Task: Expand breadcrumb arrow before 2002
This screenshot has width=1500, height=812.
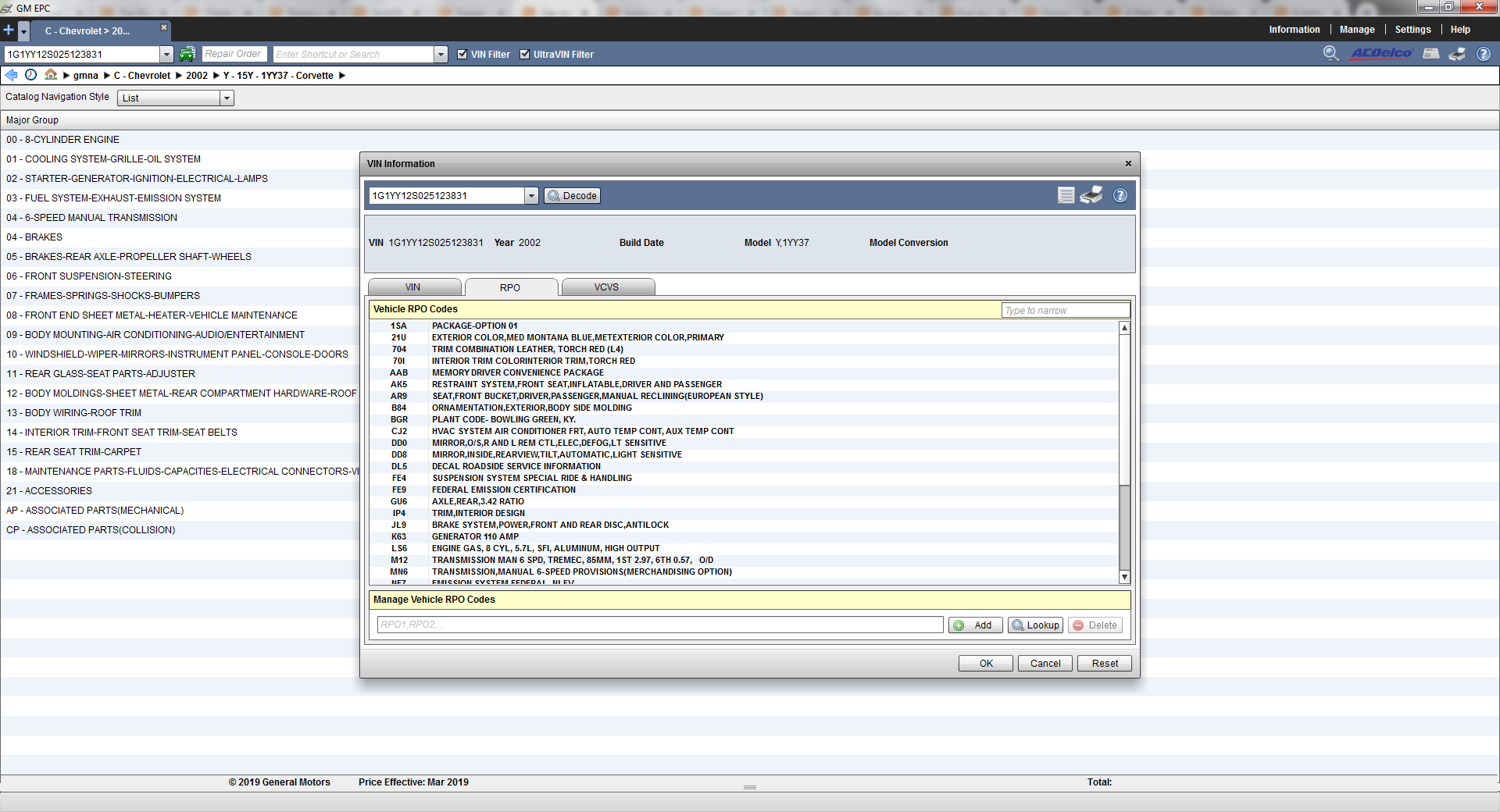Action: 179,76
